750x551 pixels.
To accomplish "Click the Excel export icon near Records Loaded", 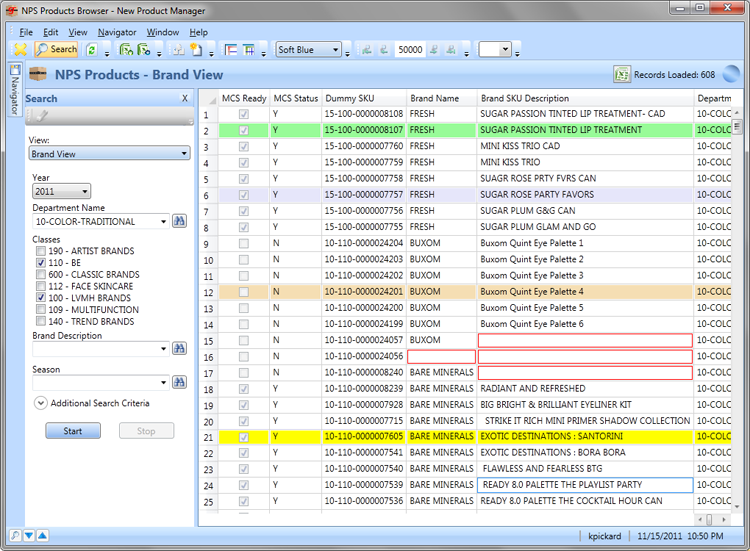I will coord(622,74).
